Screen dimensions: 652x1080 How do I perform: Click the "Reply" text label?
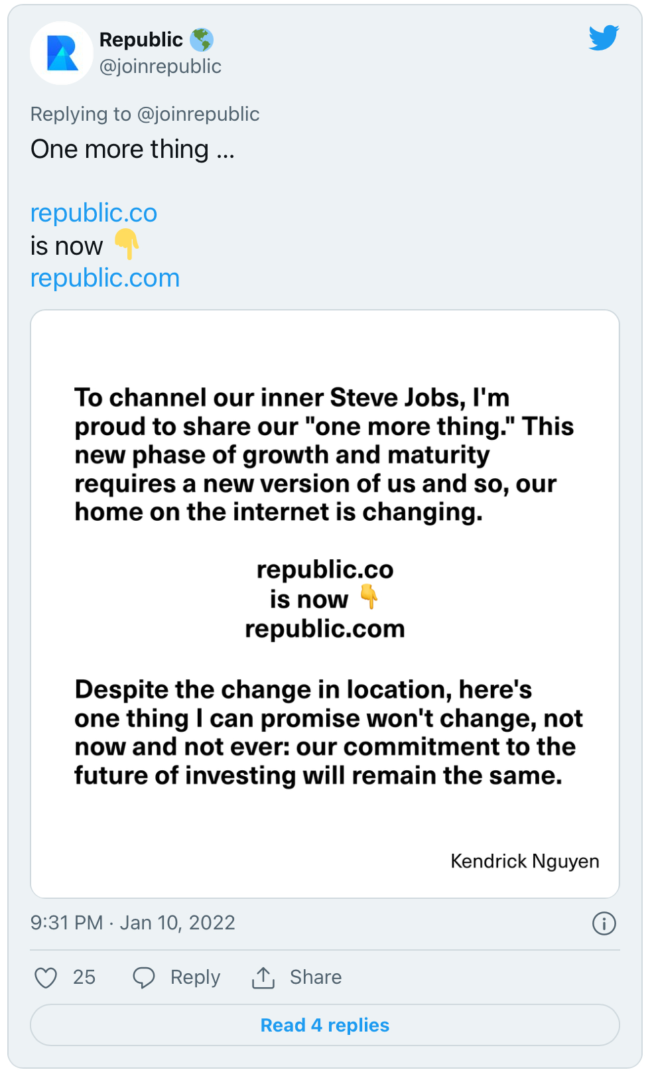coord(195,978)
